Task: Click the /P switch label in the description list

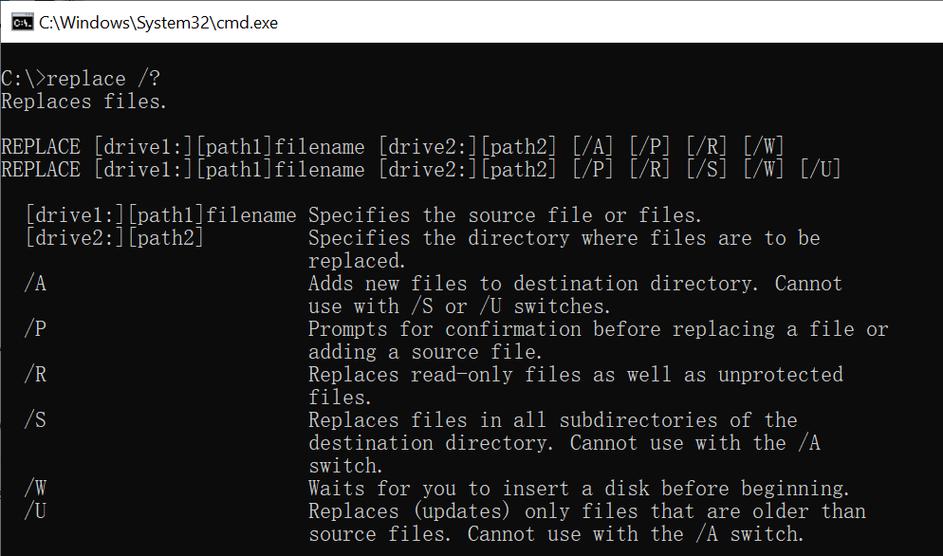Action: (x=36, y=329)
